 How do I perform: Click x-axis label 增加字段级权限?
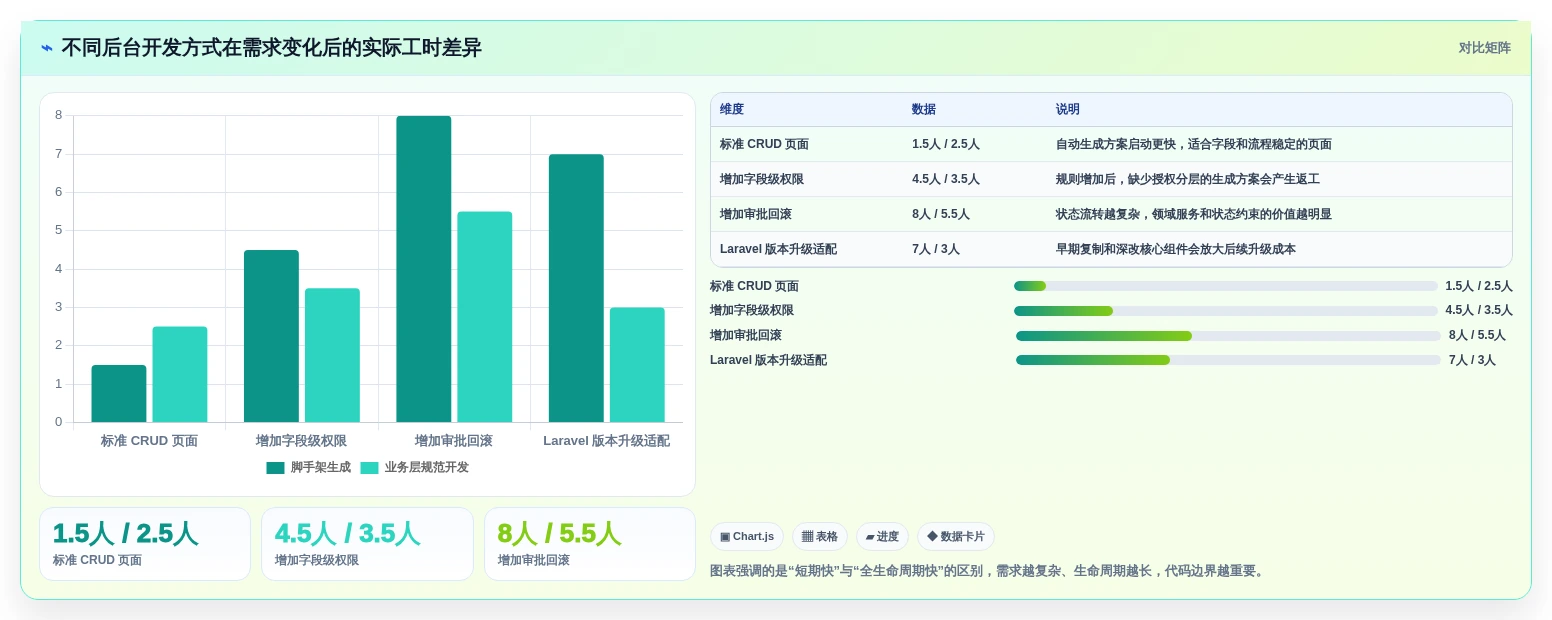302,441
